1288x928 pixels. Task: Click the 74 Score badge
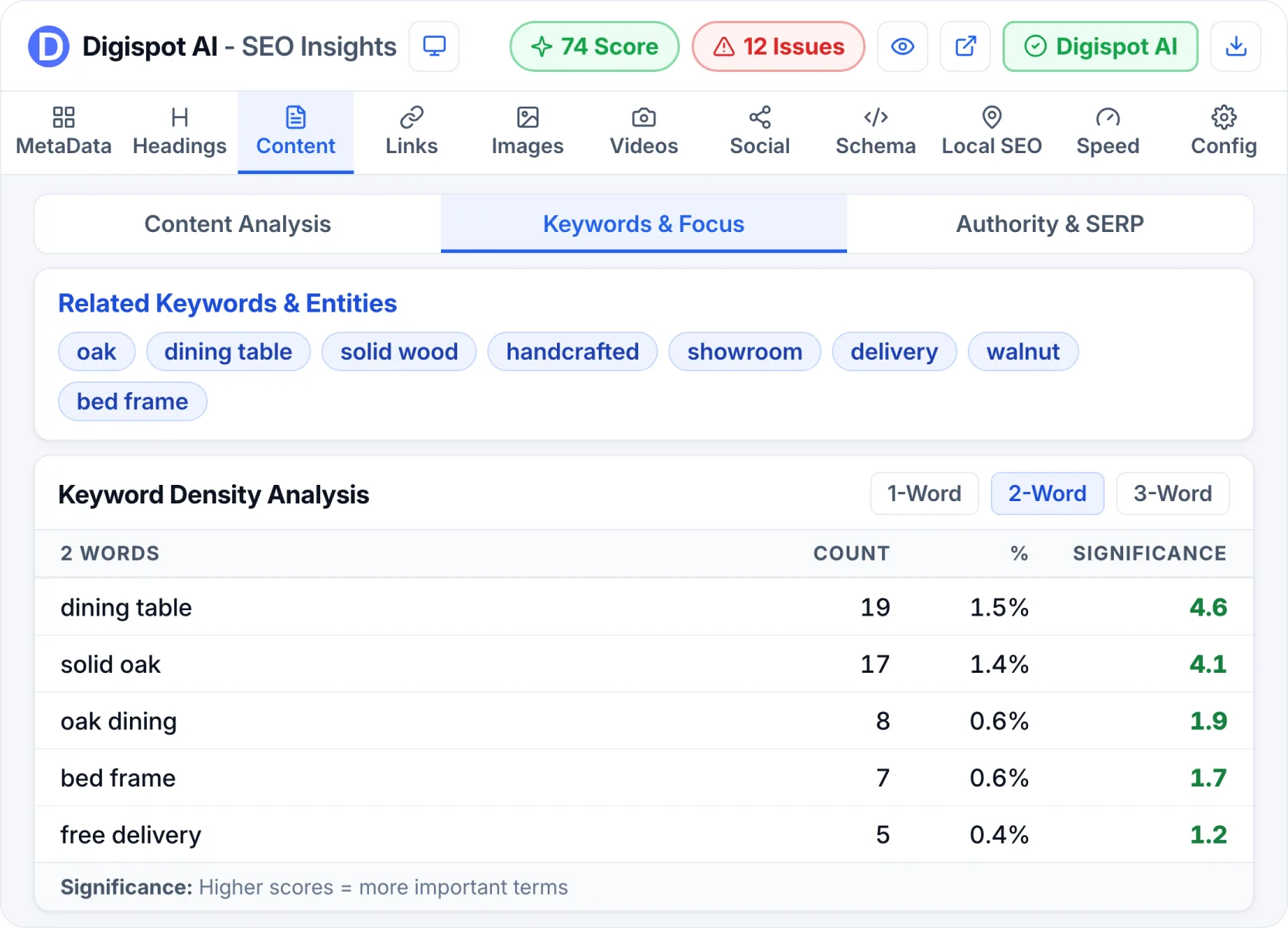click(x=594, y=46)
